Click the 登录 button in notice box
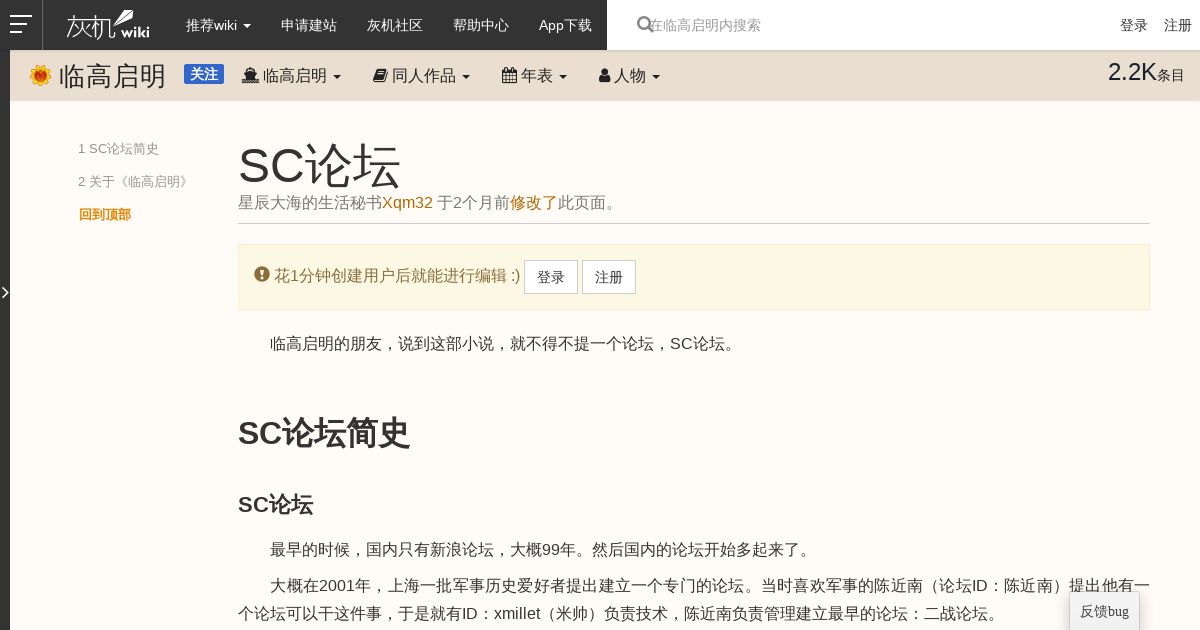 tap(551, 277)
